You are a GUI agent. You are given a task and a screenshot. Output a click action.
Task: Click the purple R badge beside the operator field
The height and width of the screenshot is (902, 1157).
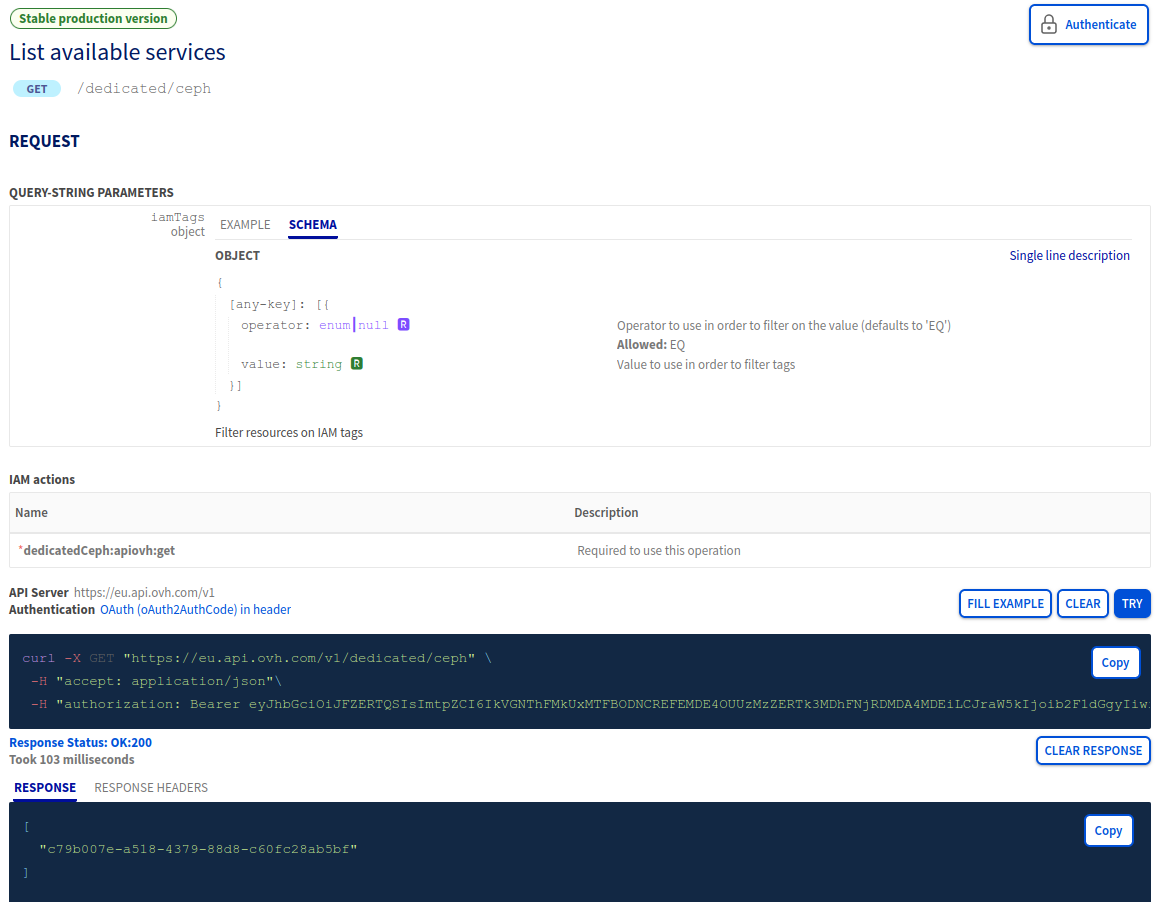[403, 324]
